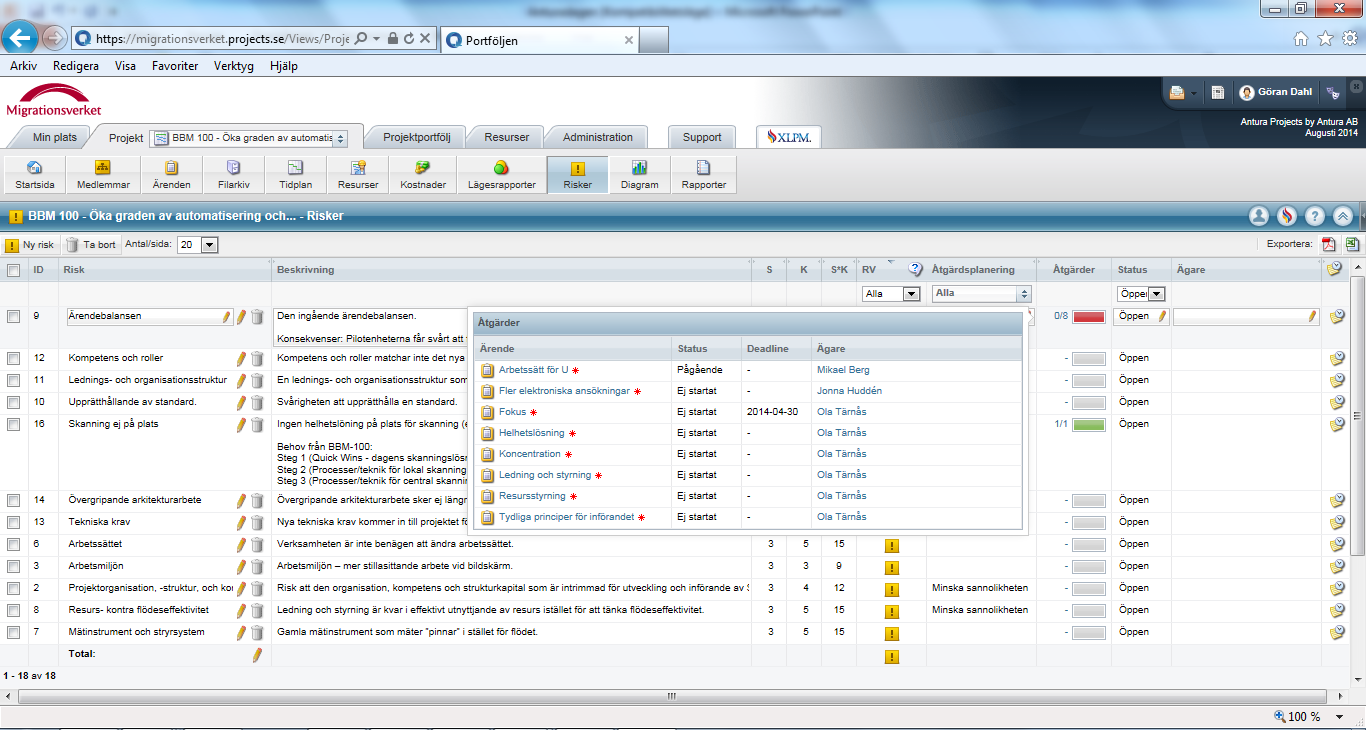Click the Ta bort button
Viewport: 1366px width, 730px height.
coord(91,244)
